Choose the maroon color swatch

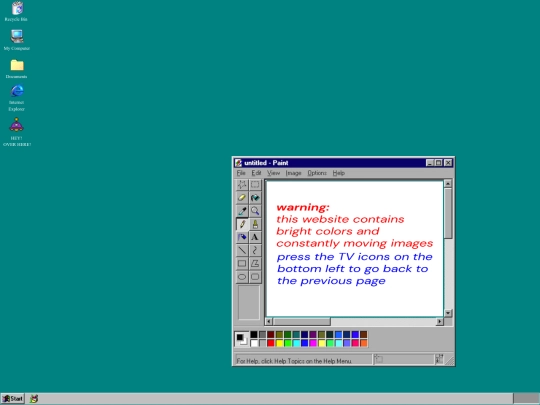(x=271, y=334)
